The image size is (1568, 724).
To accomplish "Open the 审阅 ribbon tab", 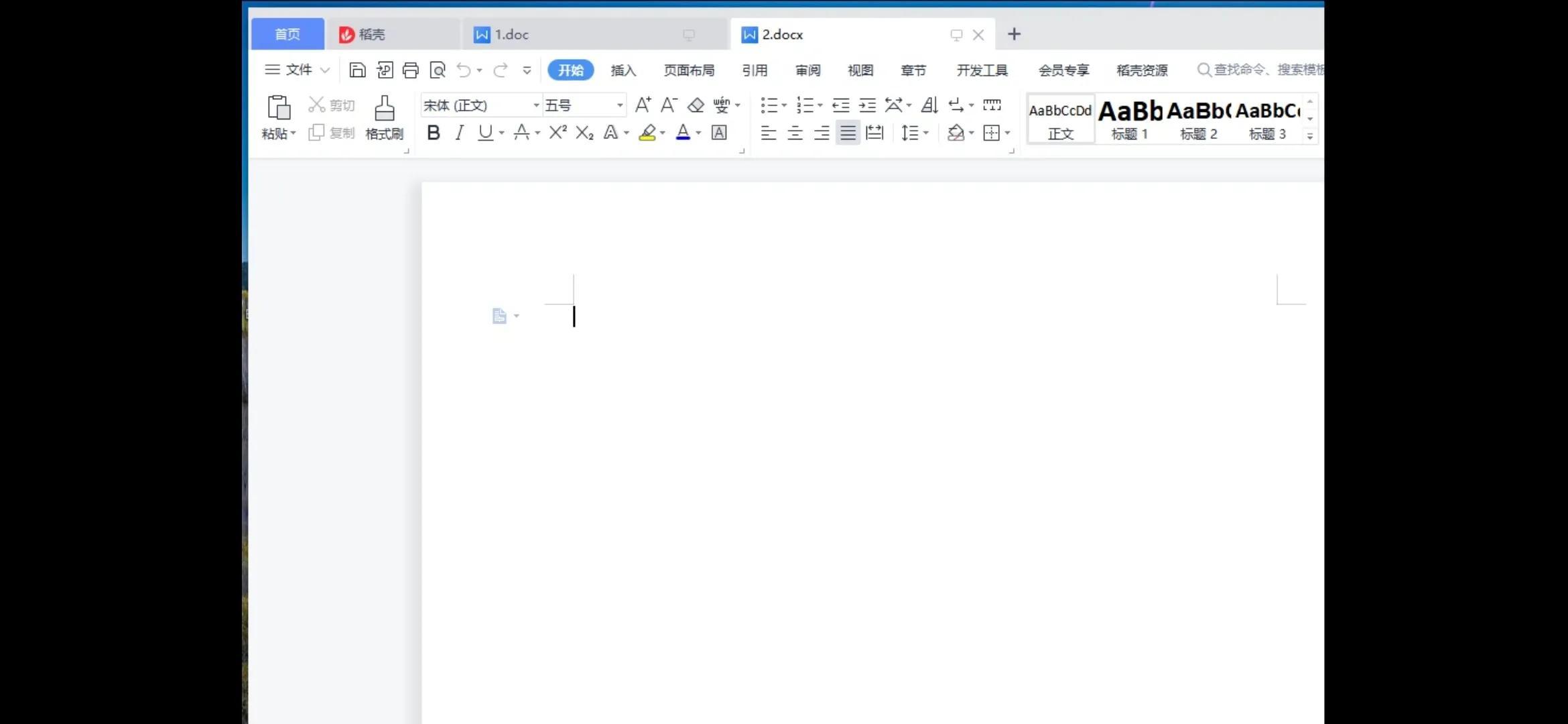I will 807,70.
